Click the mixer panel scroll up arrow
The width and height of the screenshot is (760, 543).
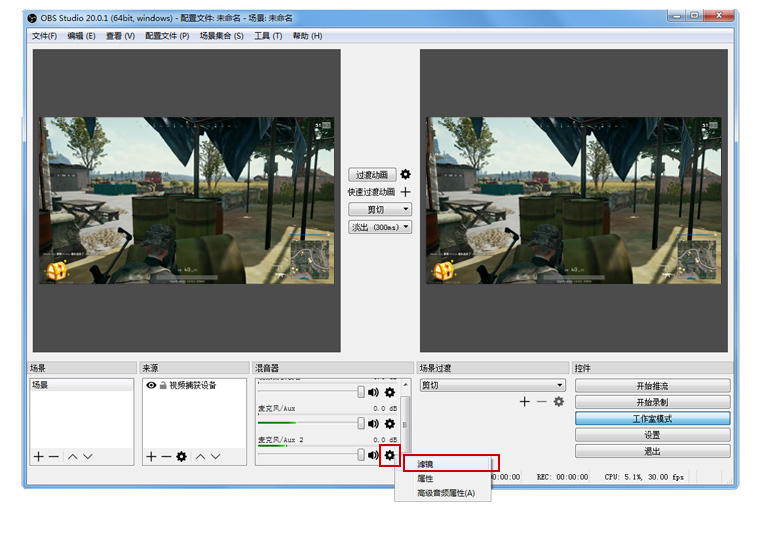[x=406, y=385]
